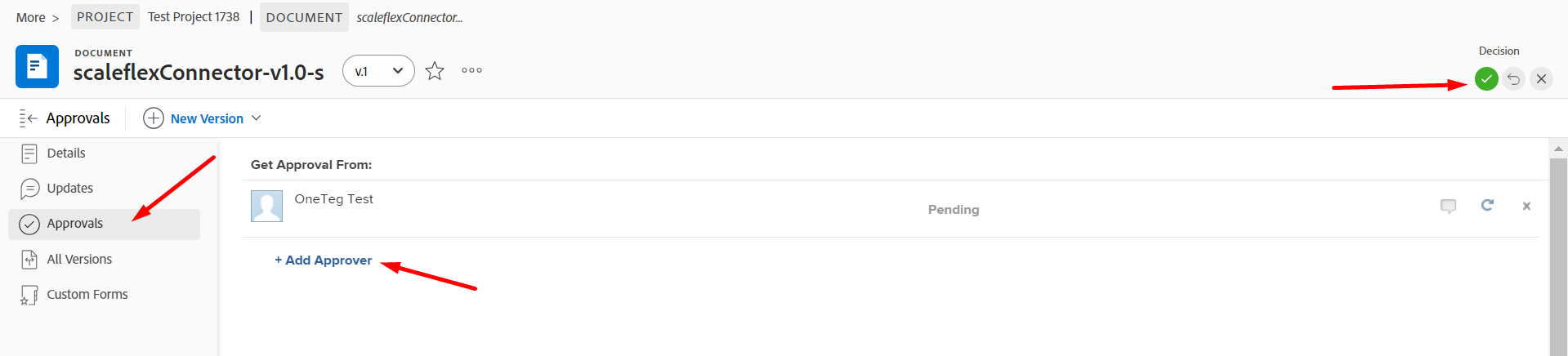Remove the OneTeg Test approver
Screen dimensions: 1568x356
[x=1526, y=206]
